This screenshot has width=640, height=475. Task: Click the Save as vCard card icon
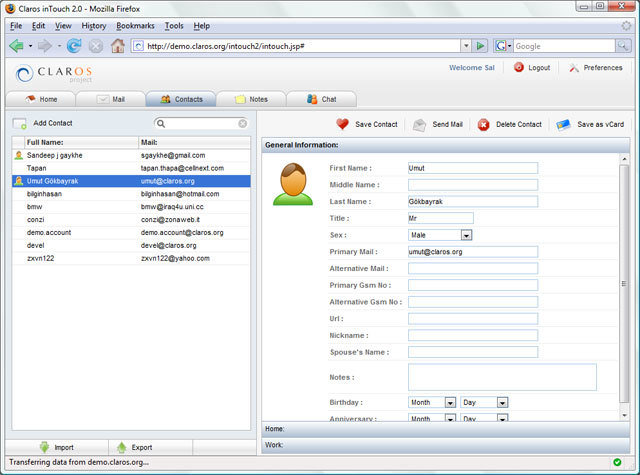click(x=563, y=124)
